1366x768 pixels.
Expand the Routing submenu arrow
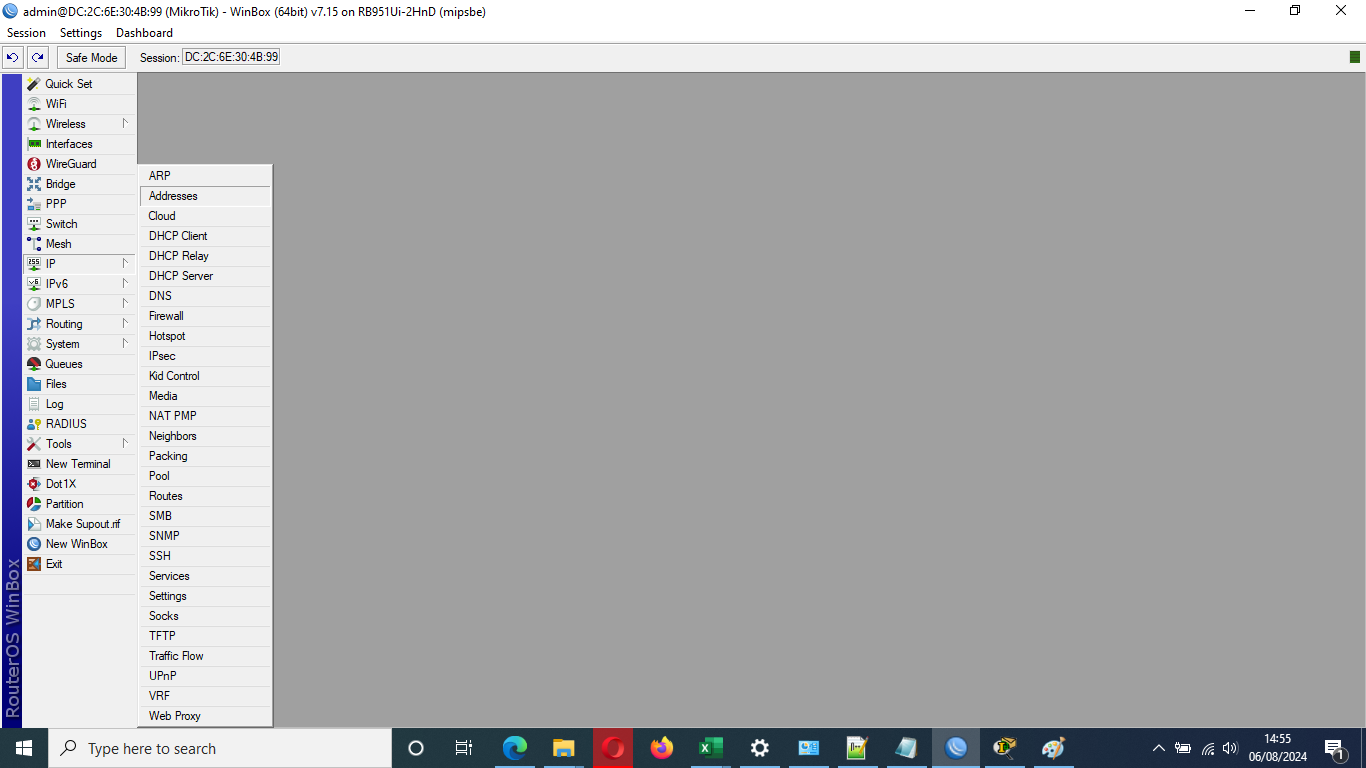(125, 324)
